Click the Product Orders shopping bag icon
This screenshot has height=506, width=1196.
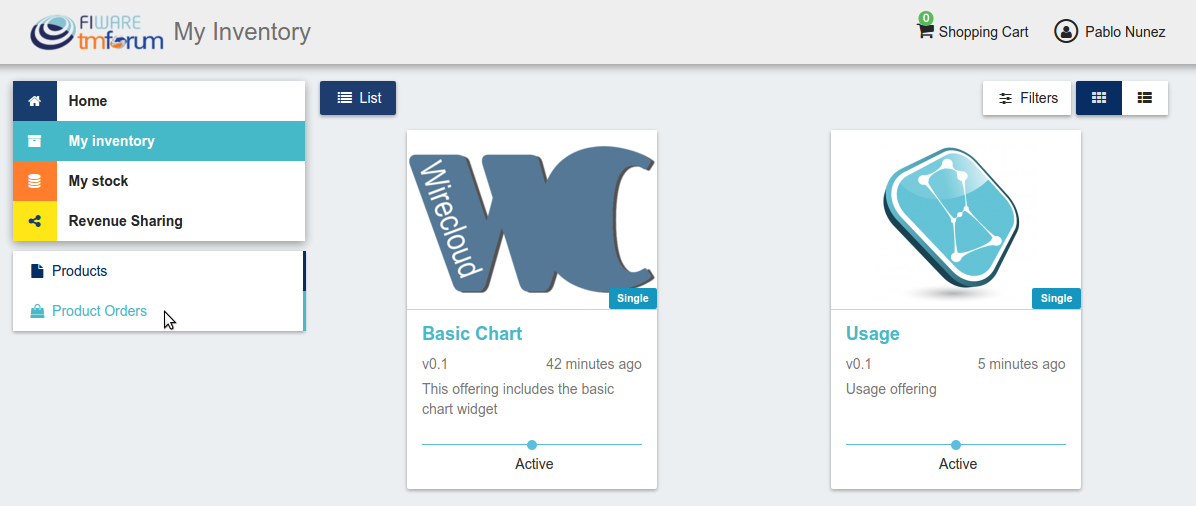point(37,311)
